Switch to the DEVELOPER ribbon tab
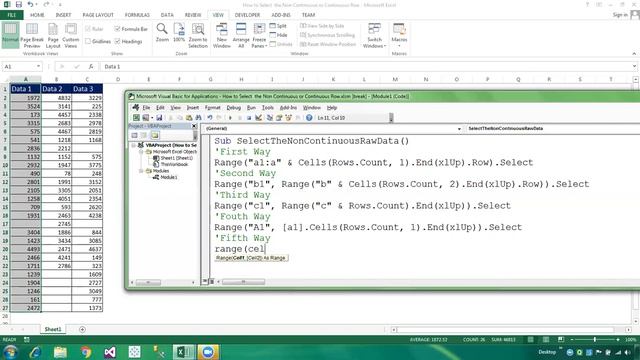Screen dimensions: 640x360 (x=247, y=15)
